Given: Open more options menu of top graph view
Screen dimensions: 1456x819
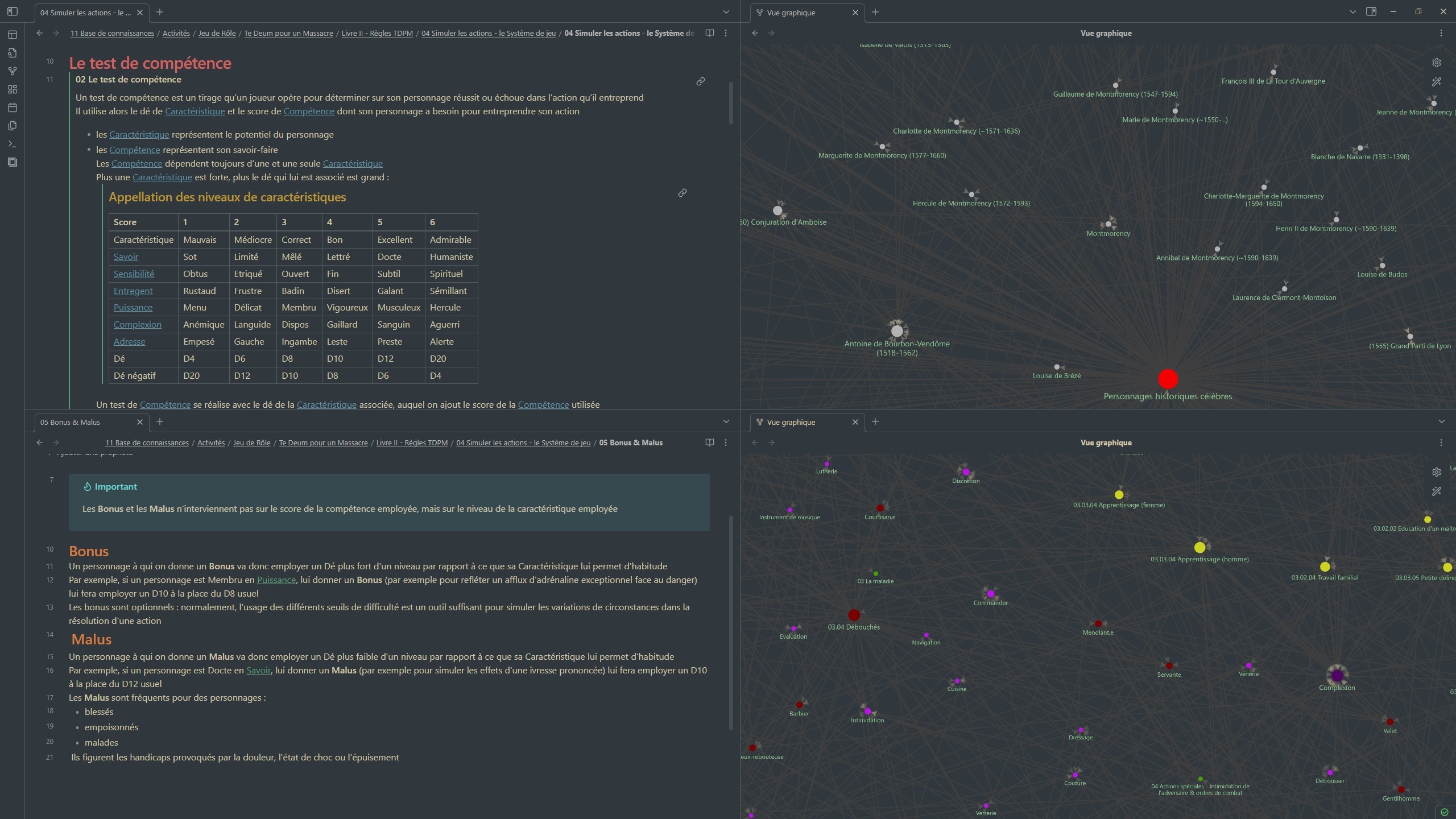Looking at the screenshot, I should (1441, 33).
